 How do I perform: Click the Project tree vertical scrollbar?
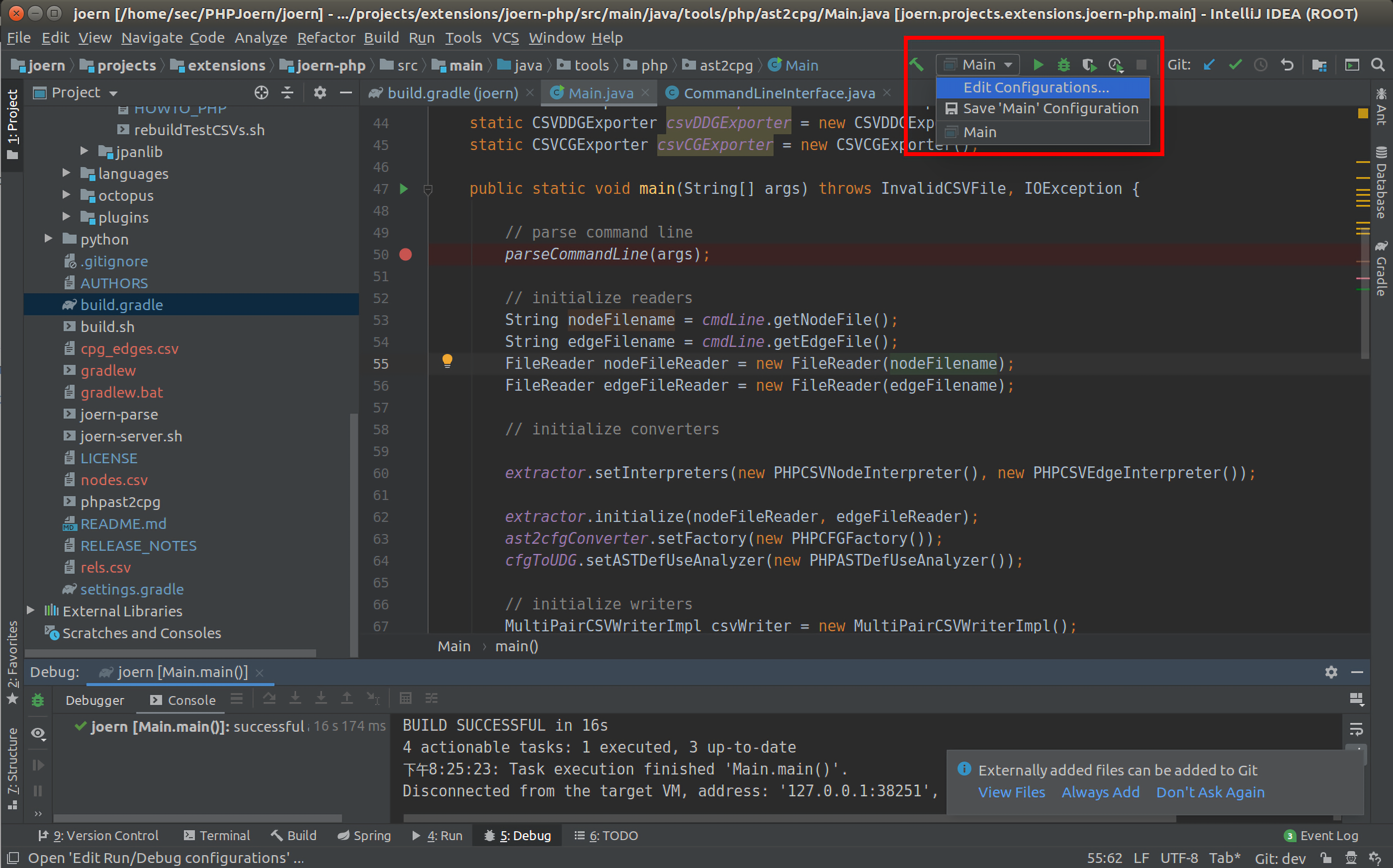[x=353, y=534]
